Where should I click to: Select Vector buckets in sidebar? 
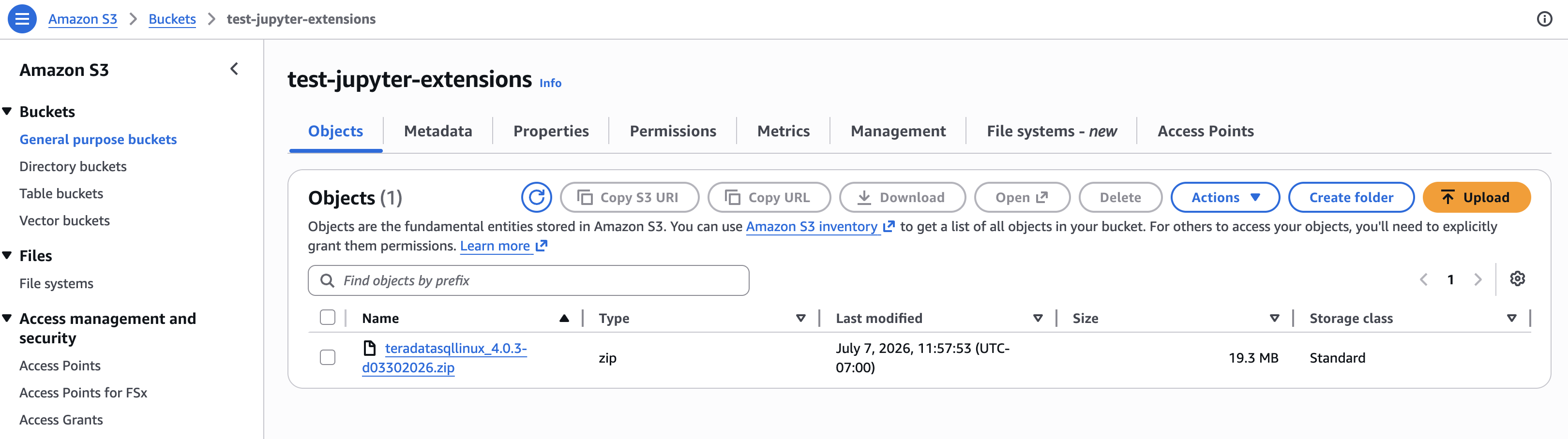pyautogui.click(x=64, y=220)
